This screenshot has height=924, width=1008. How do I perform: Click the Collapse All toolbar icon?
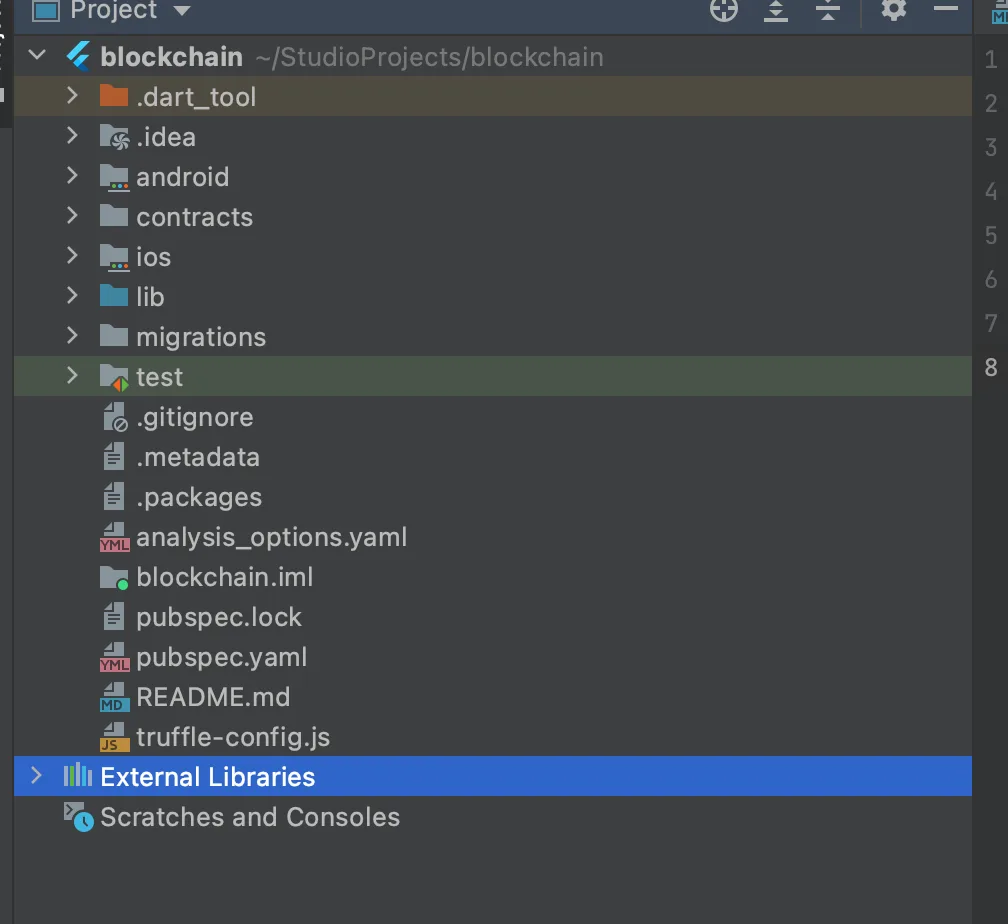[x=828, y=10]
